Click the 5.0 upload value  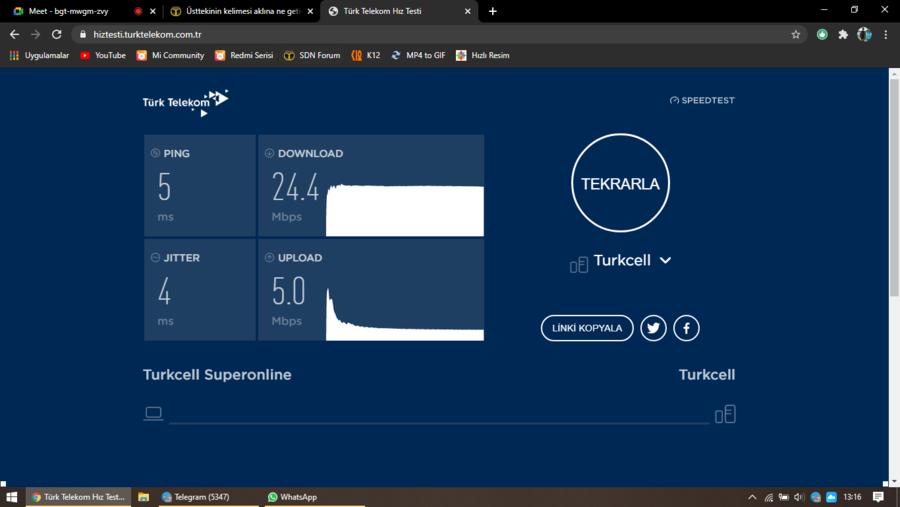[x=289, y=291]
